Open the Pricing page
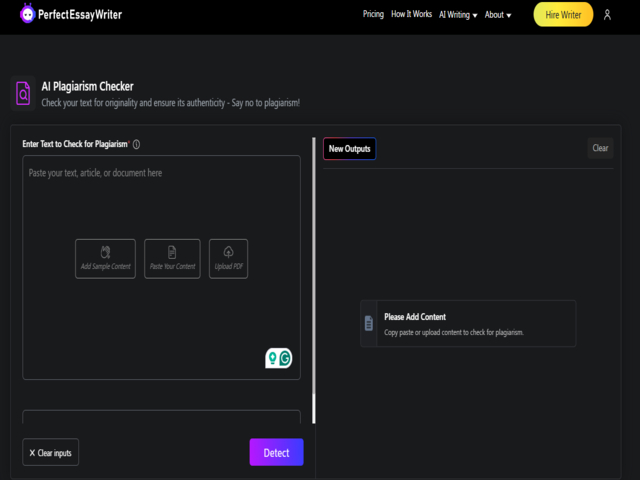Image resolution: width=640 pixels, height=480 pixels. click(373, 15)
